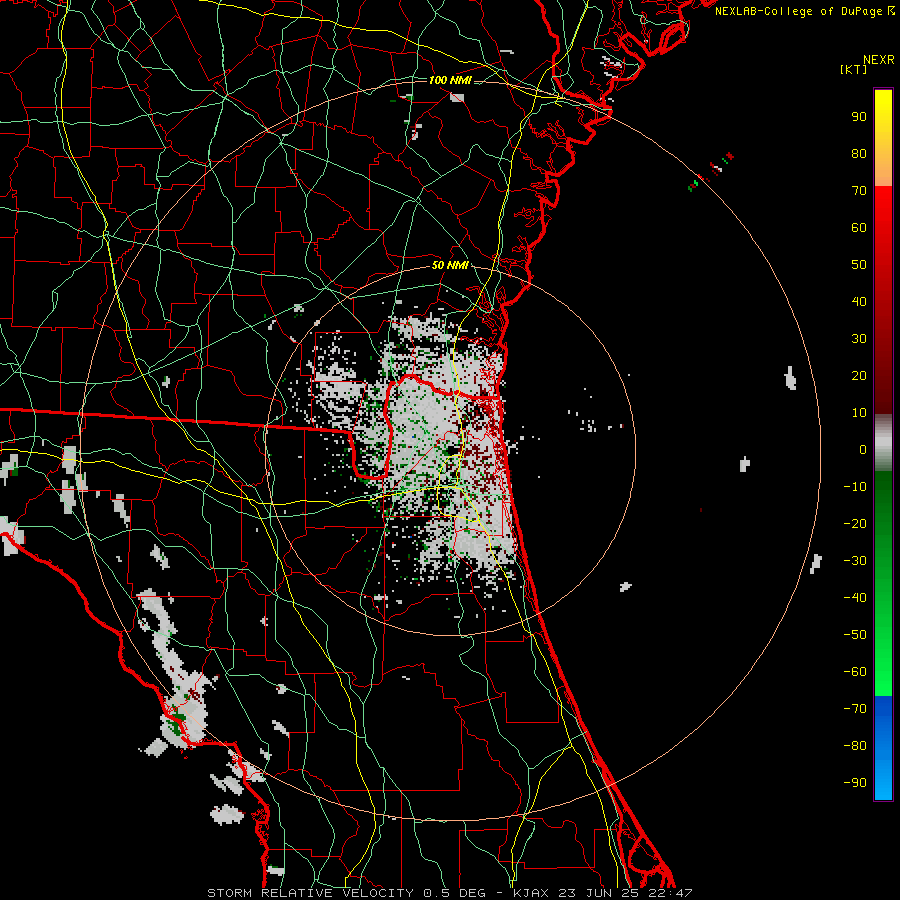Click the 50 NMI range ring label

[450, 265]
